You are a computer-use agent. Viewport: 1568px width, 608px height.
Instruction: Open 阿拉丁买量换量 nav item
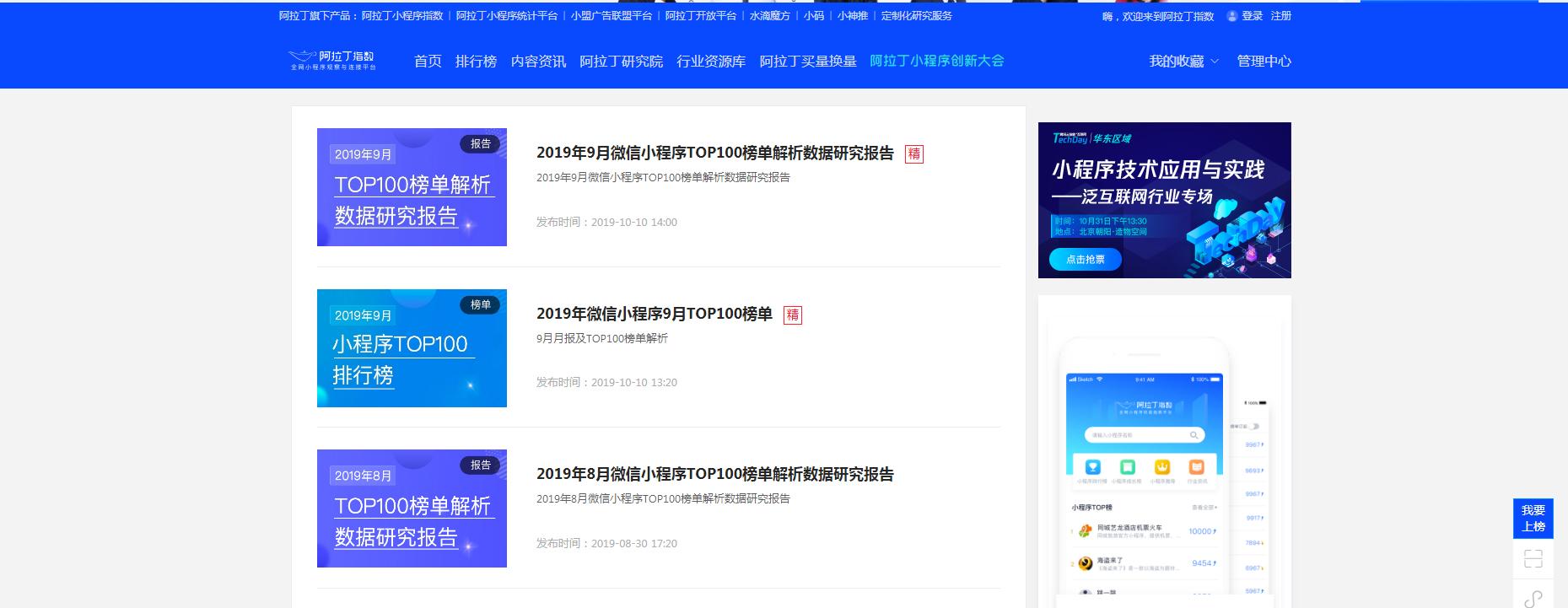(808, 62)
